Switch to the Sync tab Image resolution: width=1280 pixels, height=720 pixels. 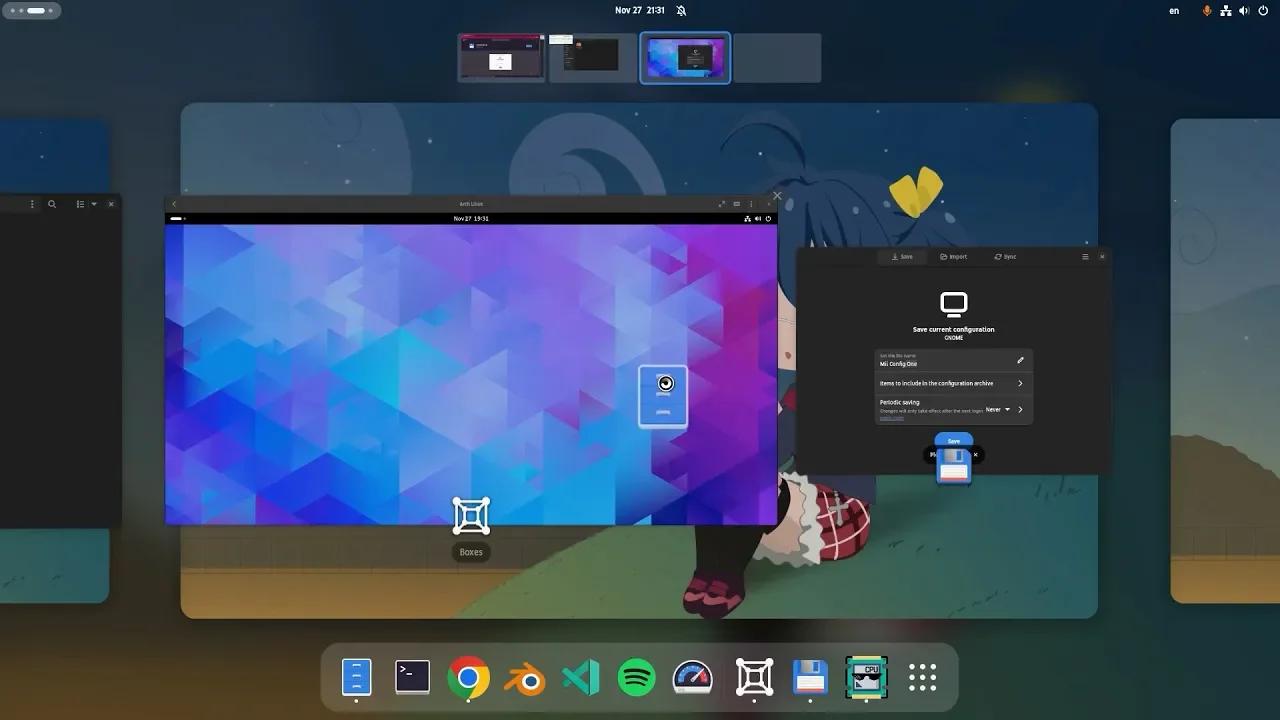1005,256
